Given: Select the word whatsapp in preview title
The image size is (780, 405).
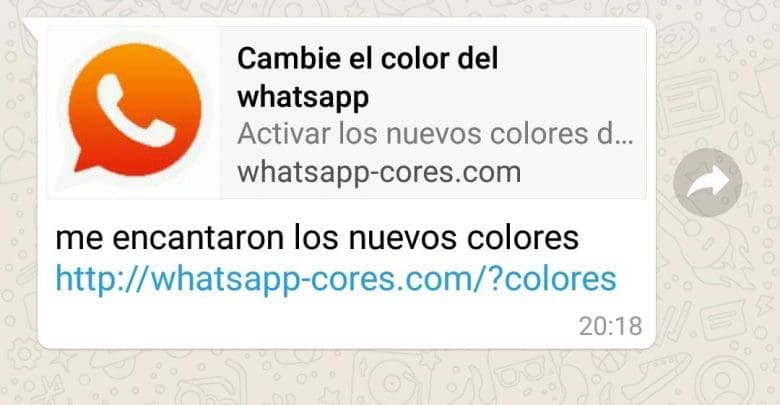Looking at the screenshot, I should (x=303, y=98).
